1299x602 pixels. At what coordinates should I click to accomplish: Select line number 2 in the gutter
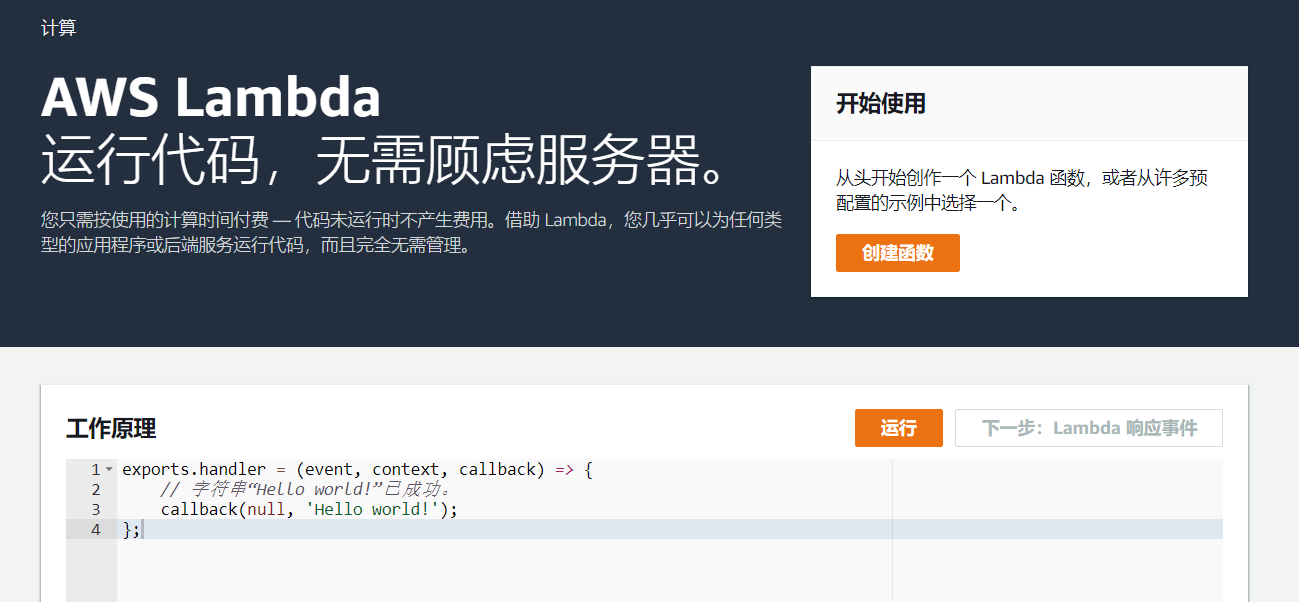(95, 489)
